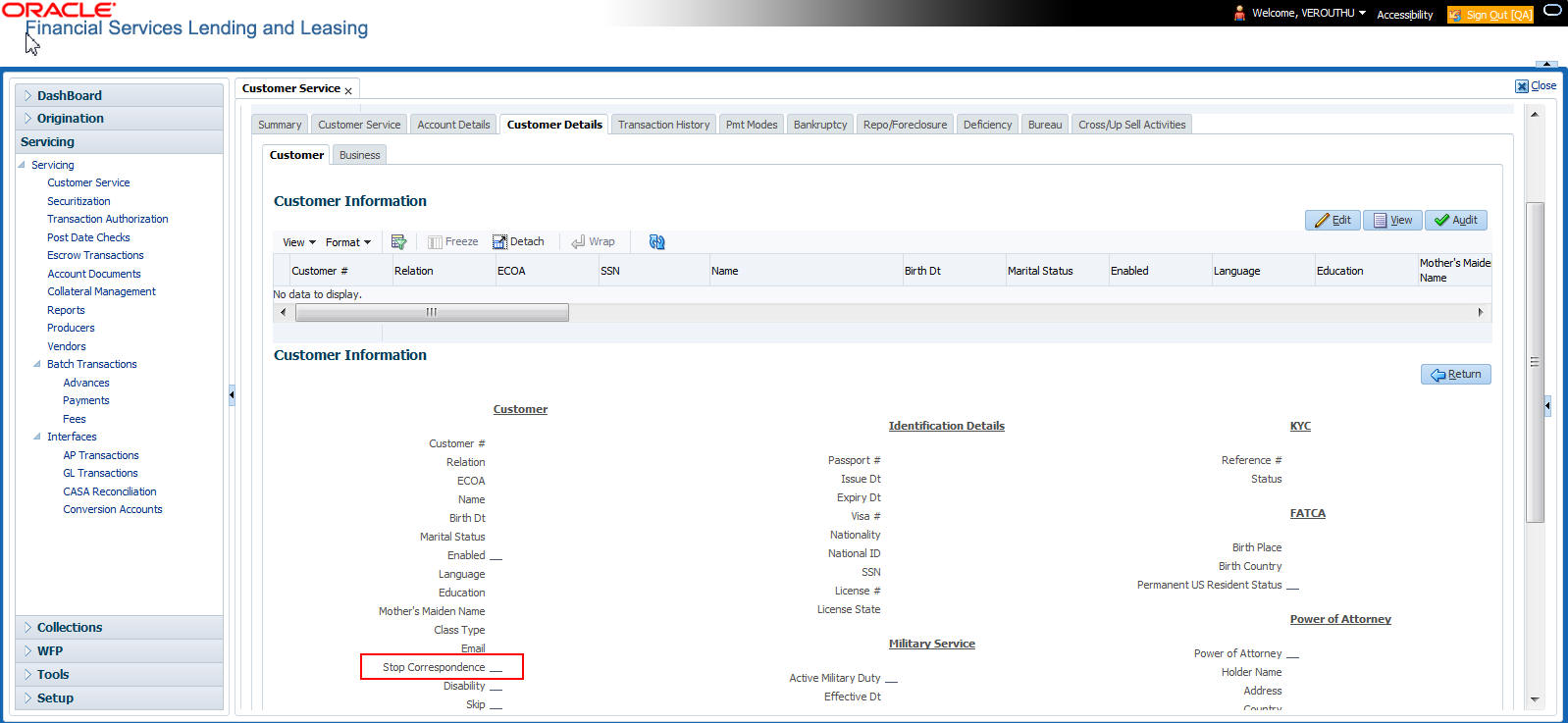Viewport: 1568px width, 723px height.
Task: Open the Pmt Modes tab
Action: [x=752, y=125]
